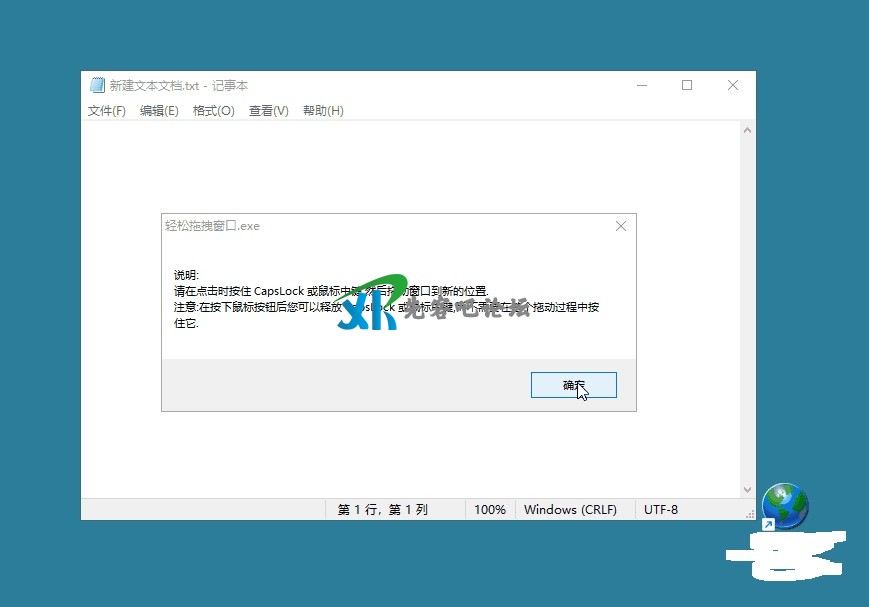Click the 100% zoom status indicator
Screen dimensions: 869x607
489,510
